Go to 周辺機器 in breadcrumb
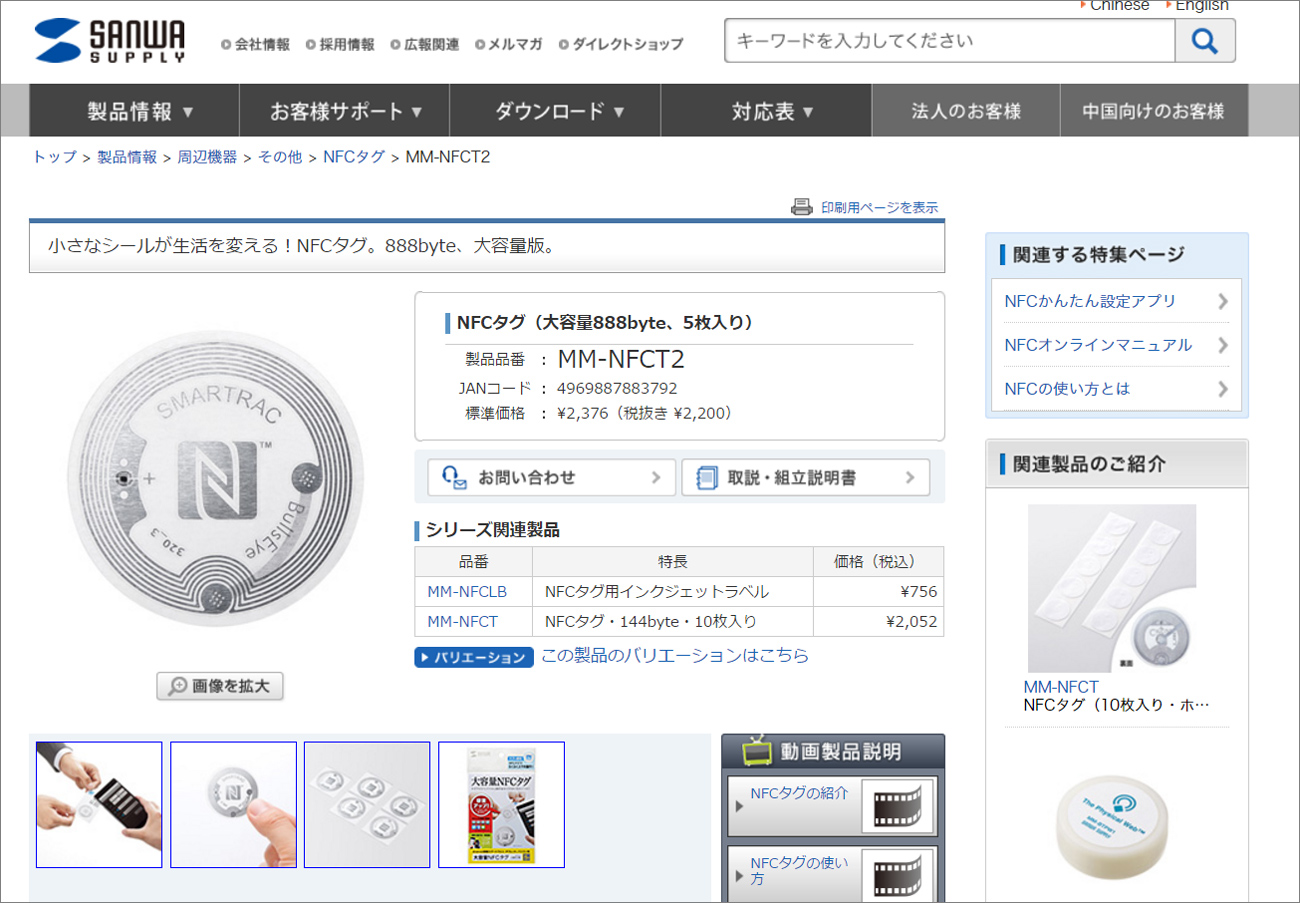The image size is (1300, 903). click(x=207, y=157)
